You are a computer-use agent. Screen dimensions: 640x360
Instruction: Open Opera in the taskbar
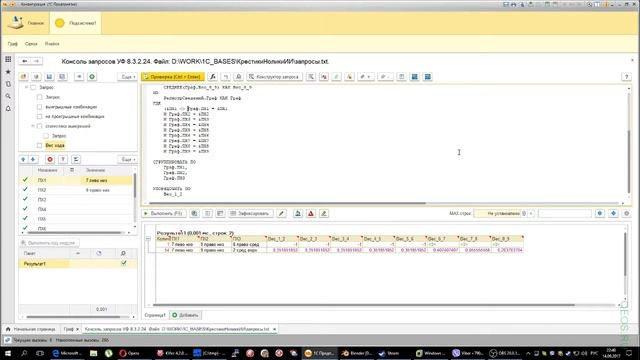(x=129, y=353)
